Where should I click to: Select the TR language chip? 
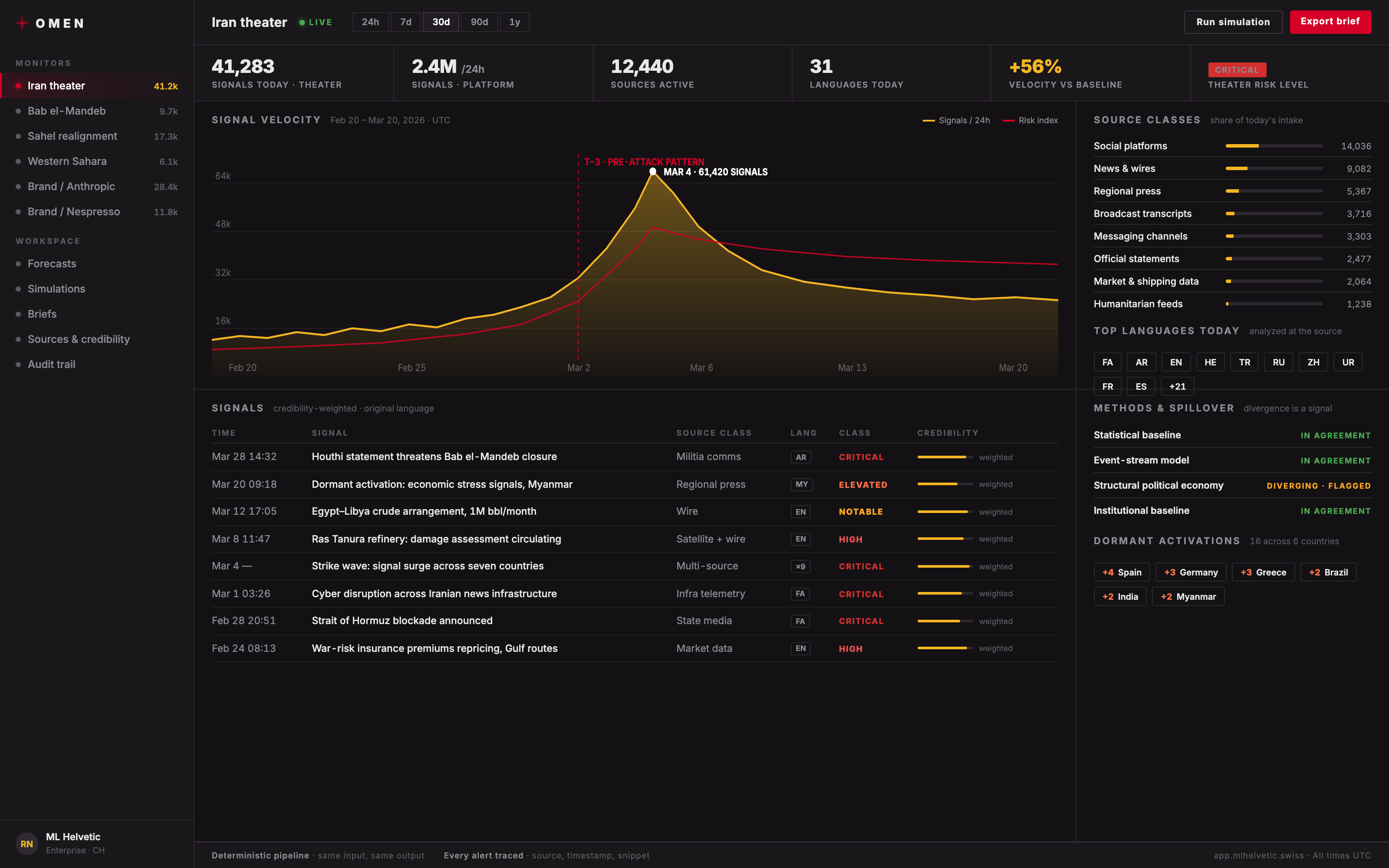[1244, 362]
